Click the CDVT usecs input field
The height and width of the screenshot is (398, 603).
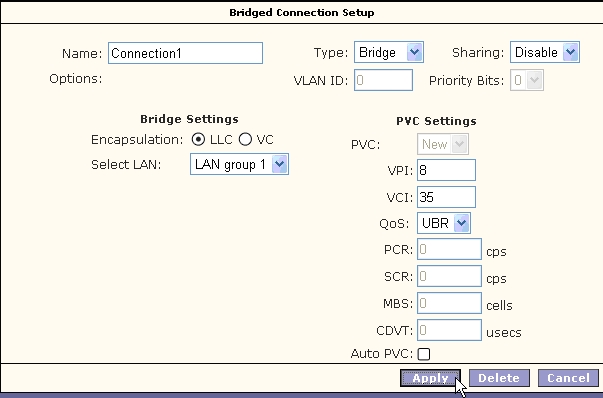click(x=449, y=330)
